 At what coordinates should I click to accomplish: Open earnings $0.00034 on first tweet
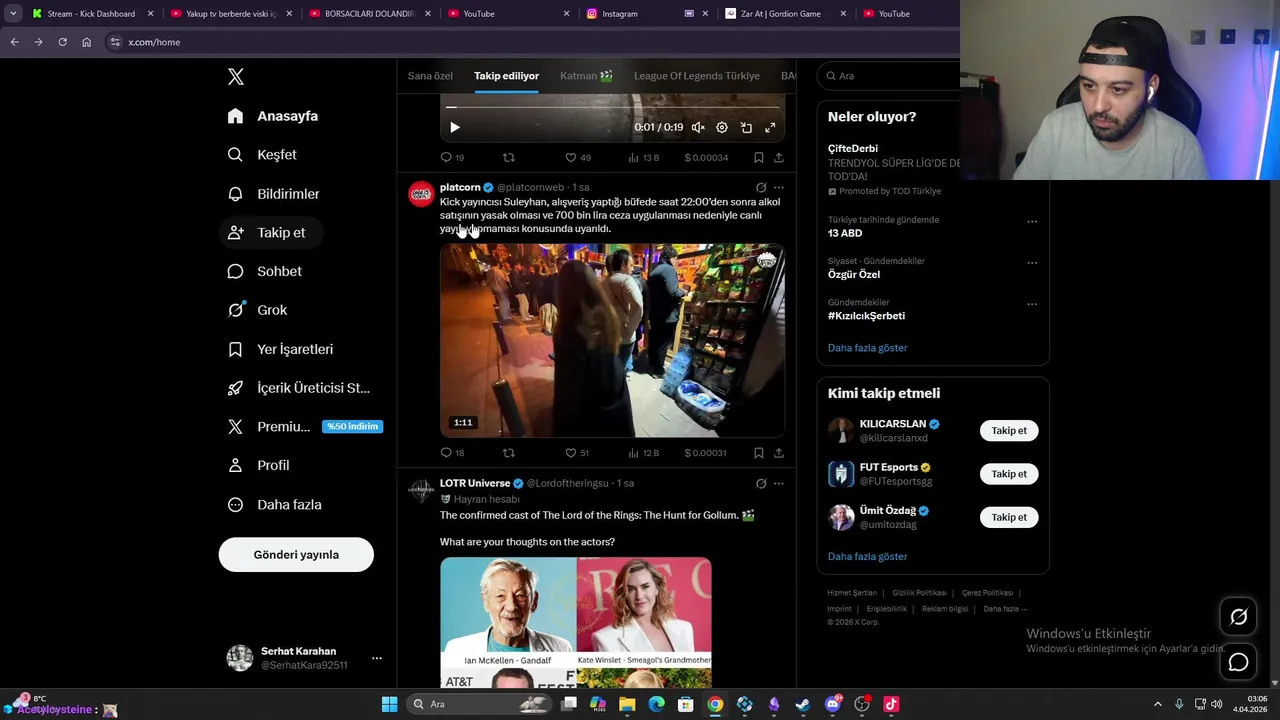(x=706, y=158)
